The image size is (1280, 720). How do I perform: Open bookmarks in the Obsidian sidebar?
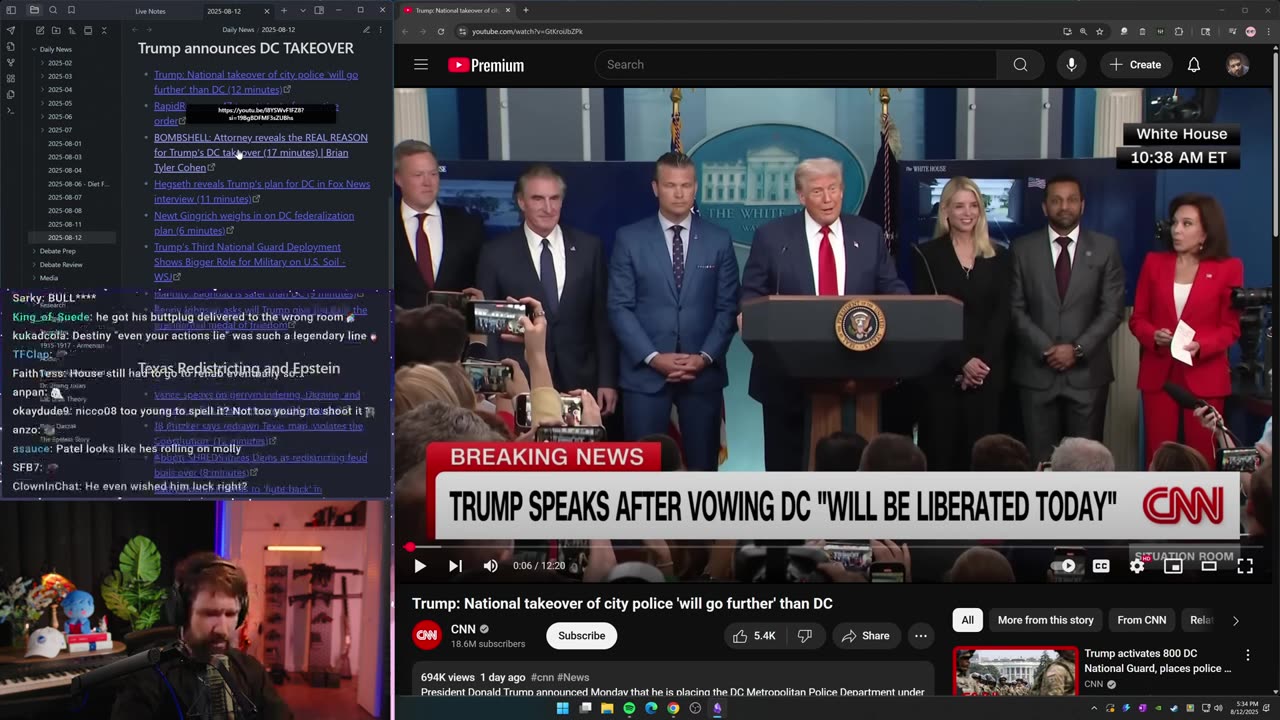(x=71, y=10)
